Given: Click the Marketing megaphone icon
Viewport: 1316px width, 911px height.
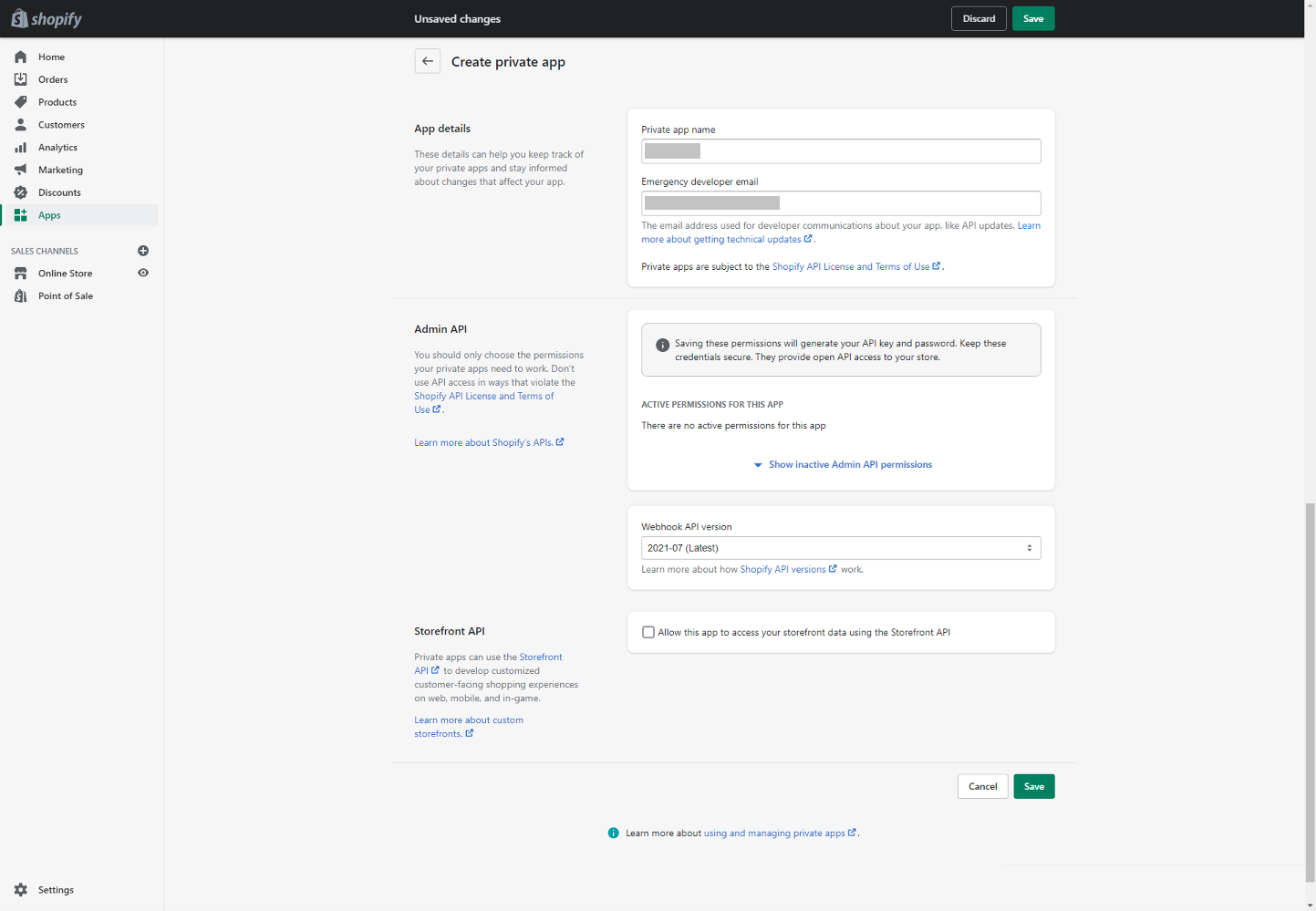Looking at the screenshot, I should coord(21,170).
